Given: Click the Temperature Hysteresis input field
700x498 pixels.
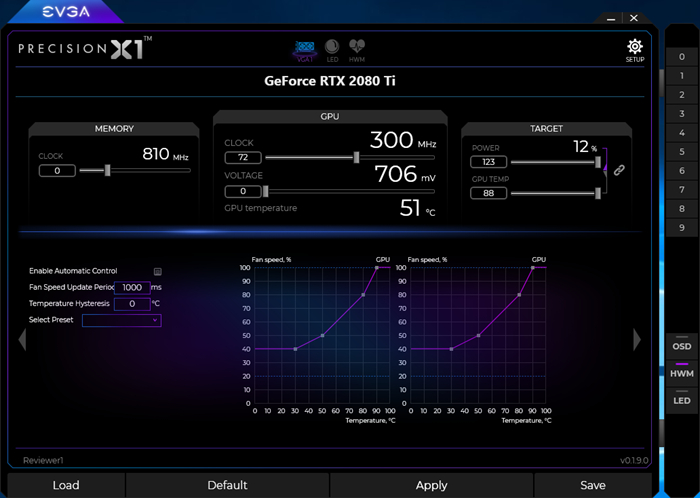Looking at the screenshot, I should pyautogui.click(x=132, y=304).
